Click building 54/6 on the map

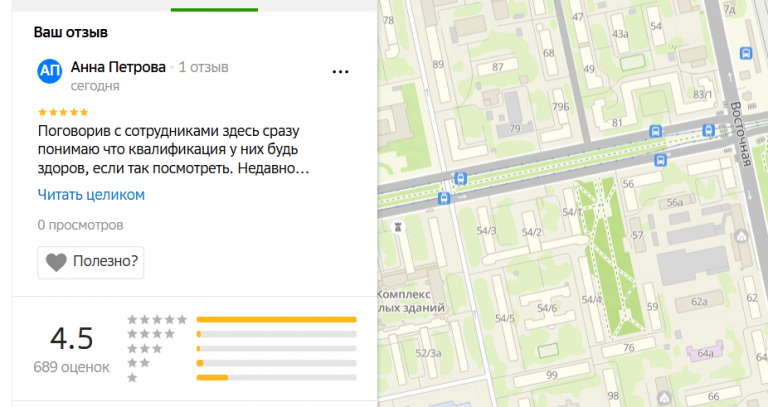(x=547, y=308)
